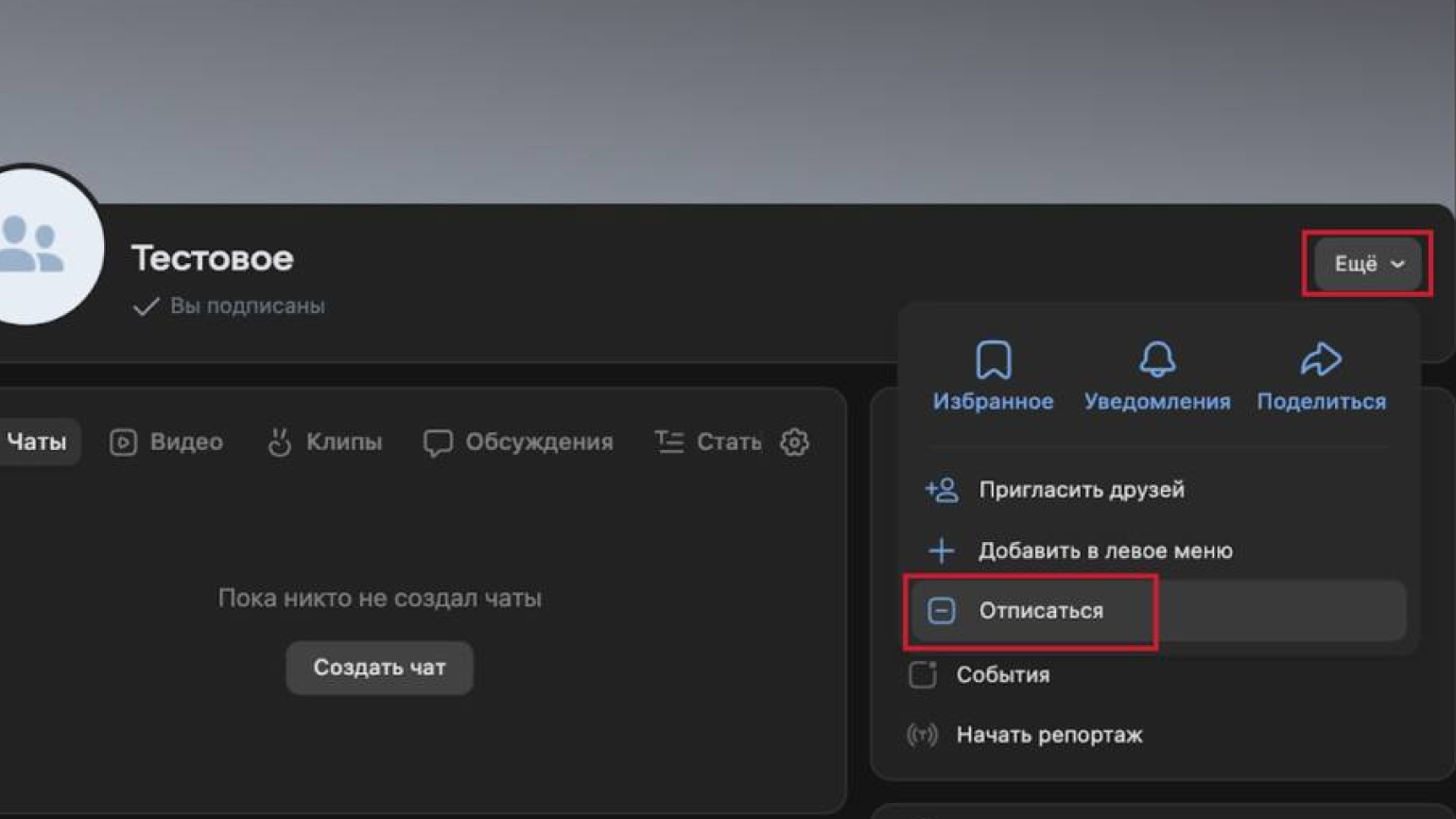Click the list icon of Статьи tab
This screenshot has width=1456, height=819.
click(669, 442)
